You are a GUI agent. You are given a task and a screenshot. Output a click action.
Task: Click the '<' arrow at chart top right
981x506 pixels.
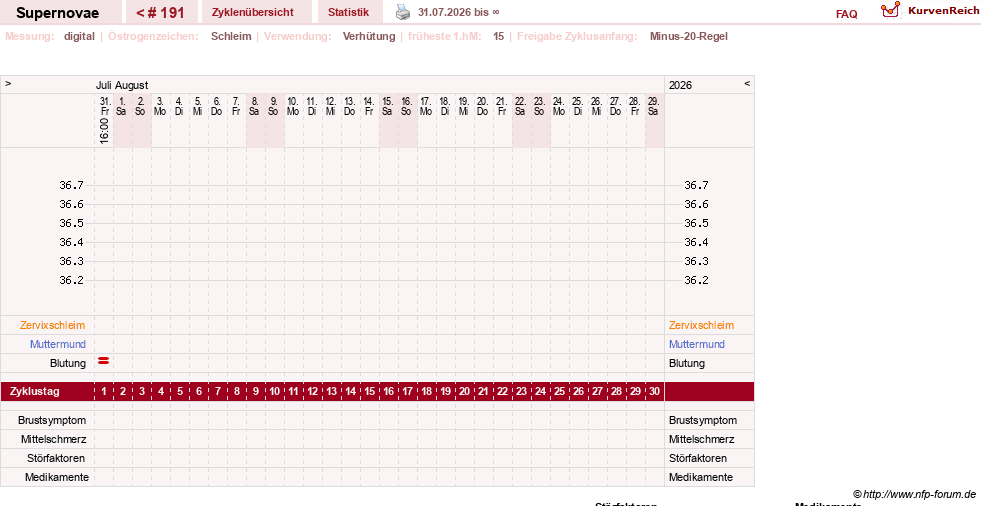click(x=746, y=83)
